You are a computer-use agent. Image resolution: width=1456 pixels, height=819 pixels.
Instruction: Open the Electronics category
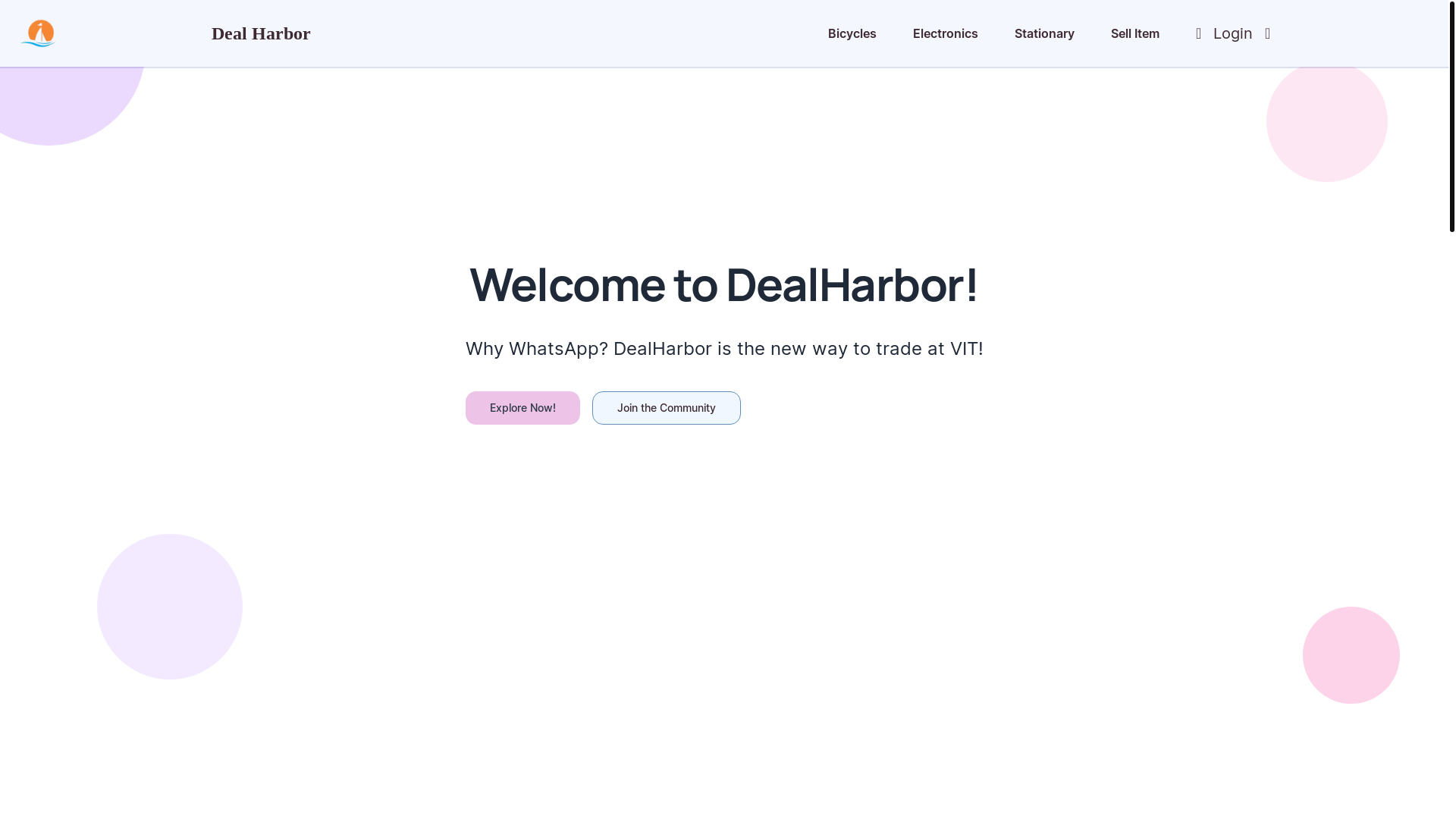[x=945, y=33]
